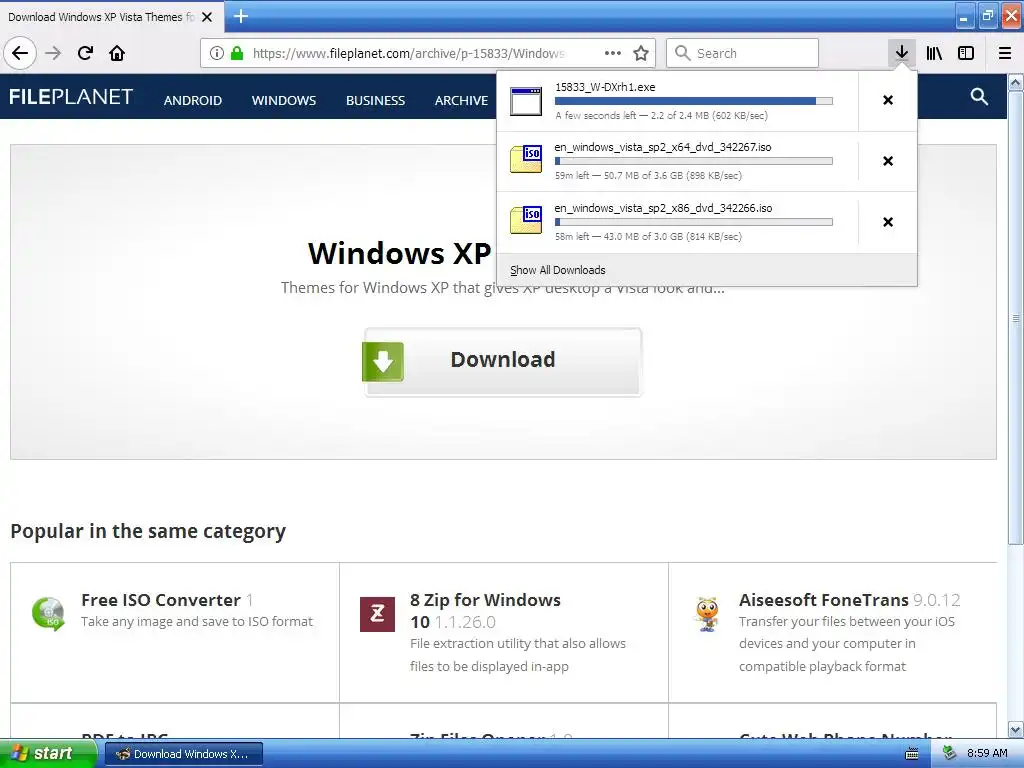1024x768 pixels.
Task: Click the Aiseesoft FoneTrans mascot icon
Action: coord(707,614)
